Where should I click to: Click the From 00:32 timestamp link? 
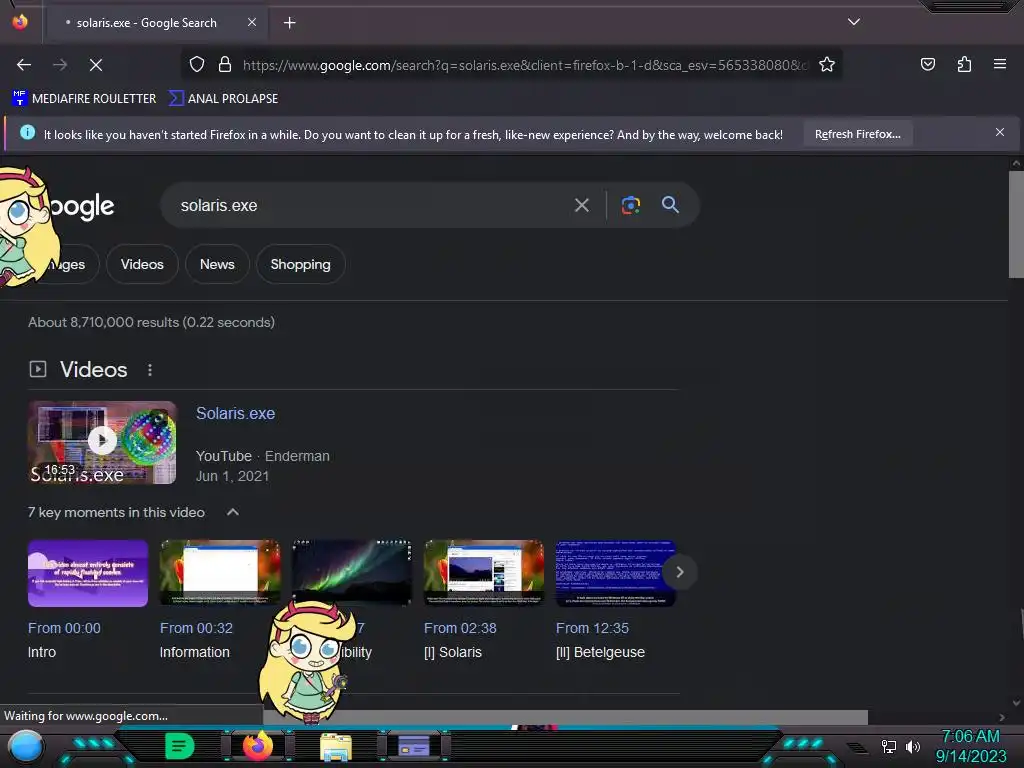196,628
